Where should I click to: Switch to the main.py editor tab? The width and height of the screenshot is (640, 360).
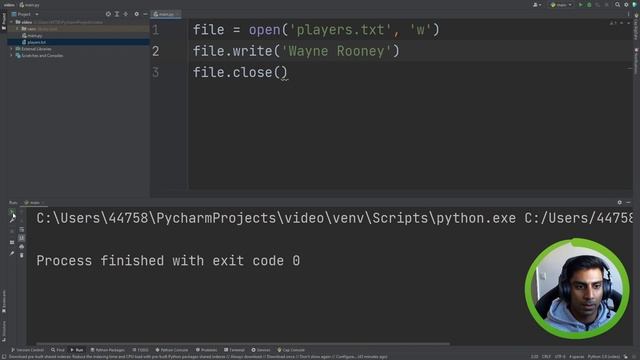tap(166, 14)
